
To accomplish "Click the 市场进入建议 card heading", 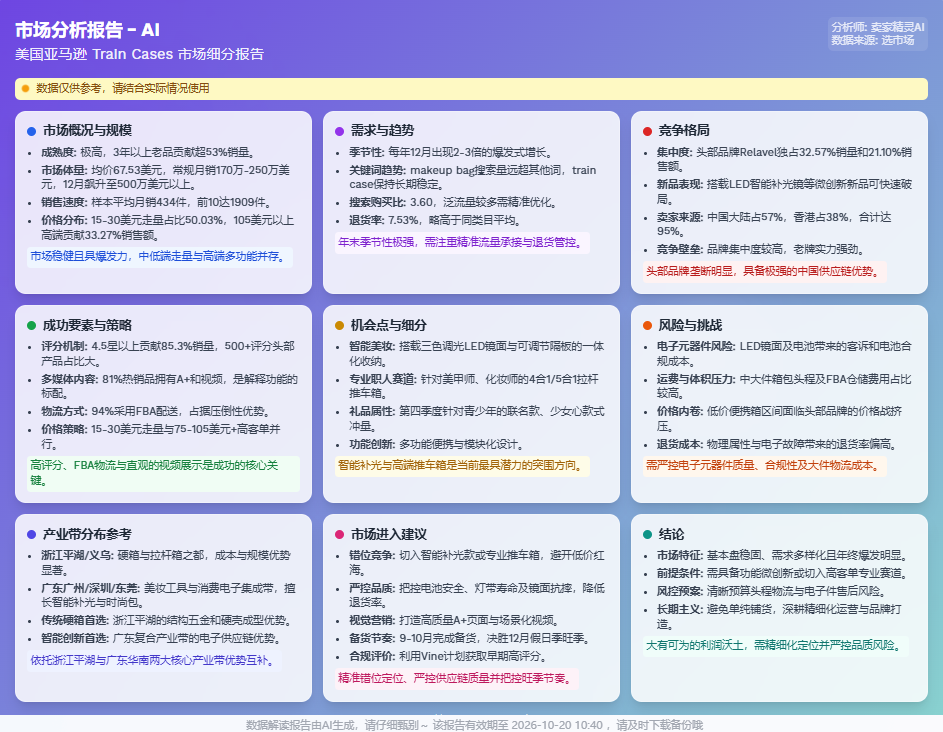I will click(389, 534).
